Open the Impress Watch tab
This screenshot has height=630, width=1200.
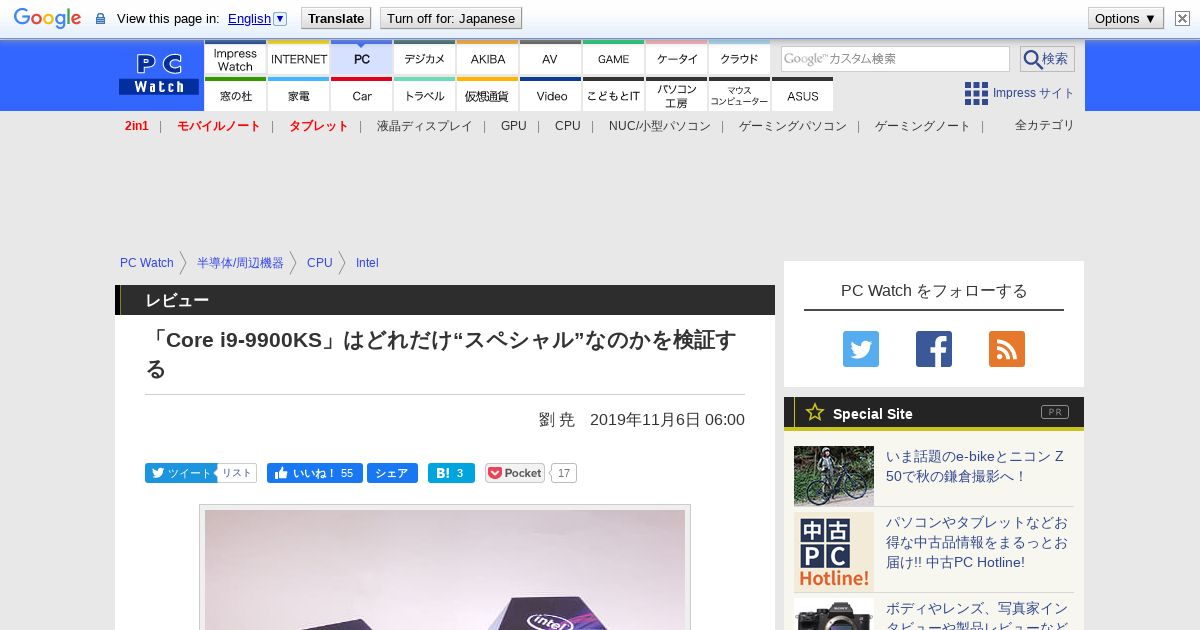click(x=235, y=59)
